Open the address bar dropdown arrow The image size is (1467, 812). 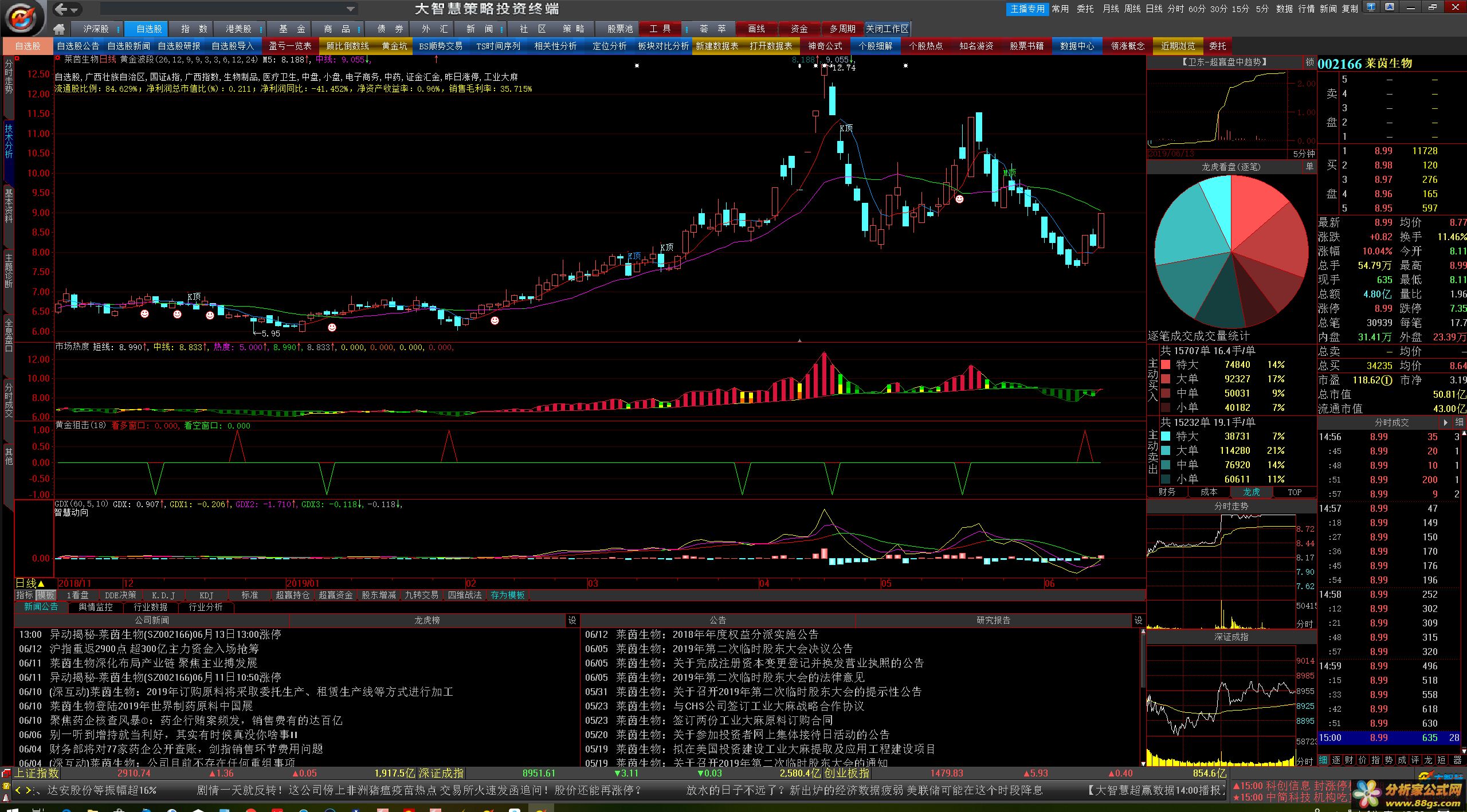tap(351, 9)
